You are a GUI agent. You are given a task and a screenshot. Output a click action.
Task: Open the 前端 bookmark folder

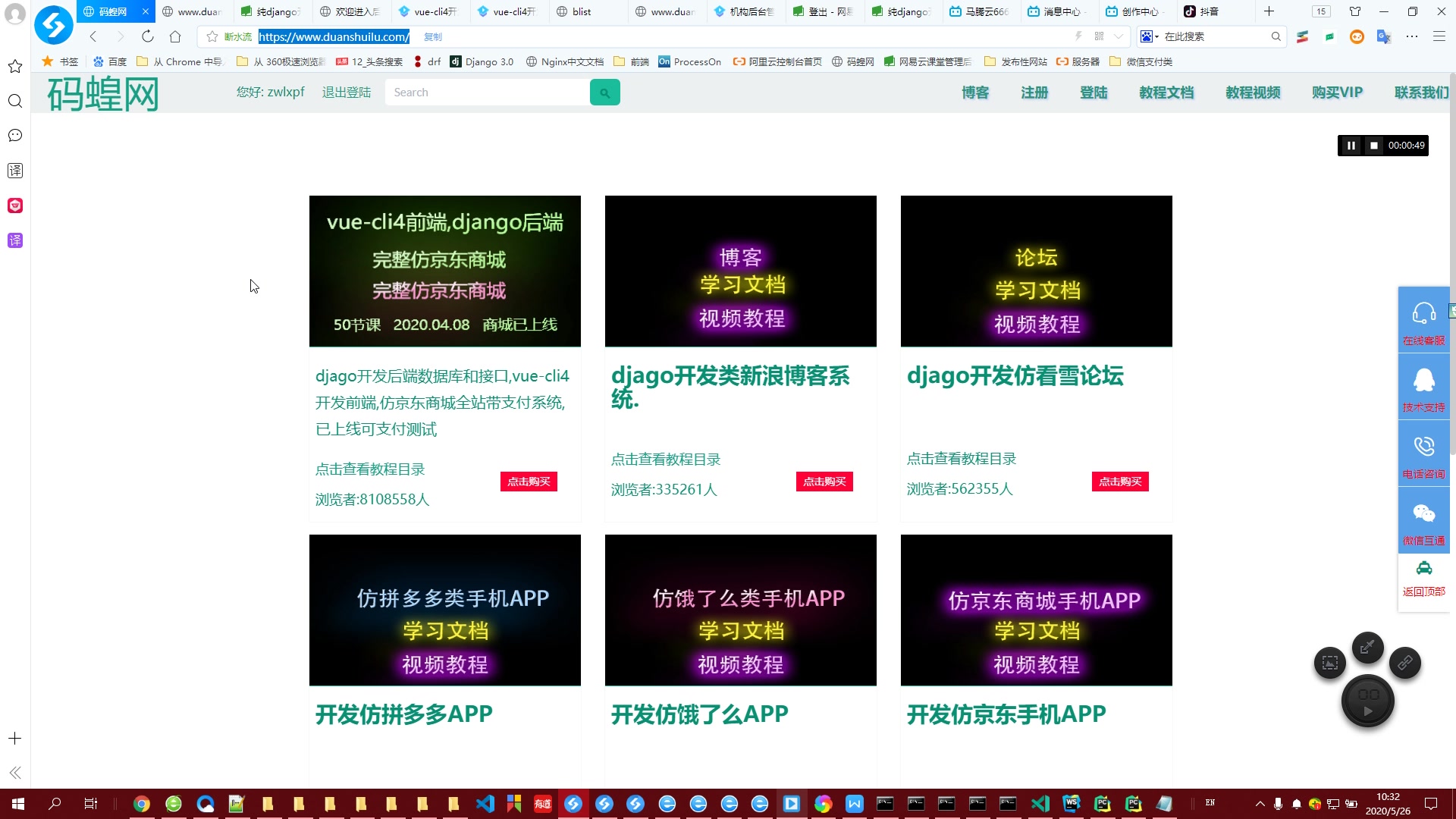click(632, 62)
